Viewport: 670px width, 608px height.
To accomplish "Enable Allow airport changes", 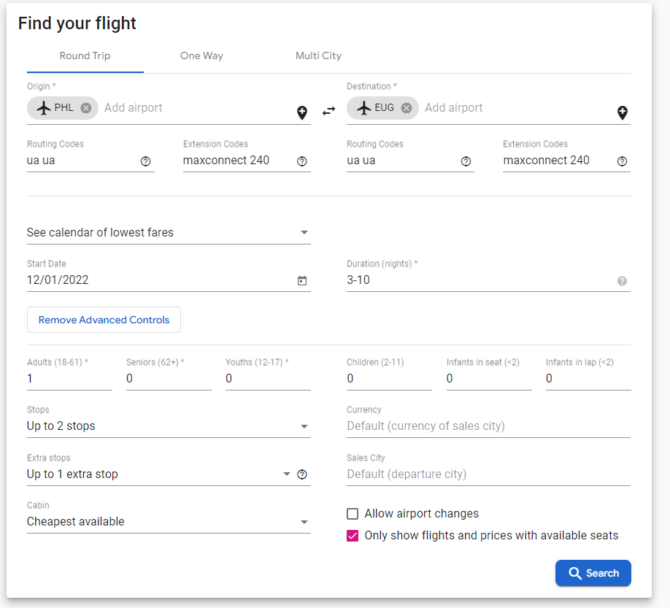I will [353, 514].
